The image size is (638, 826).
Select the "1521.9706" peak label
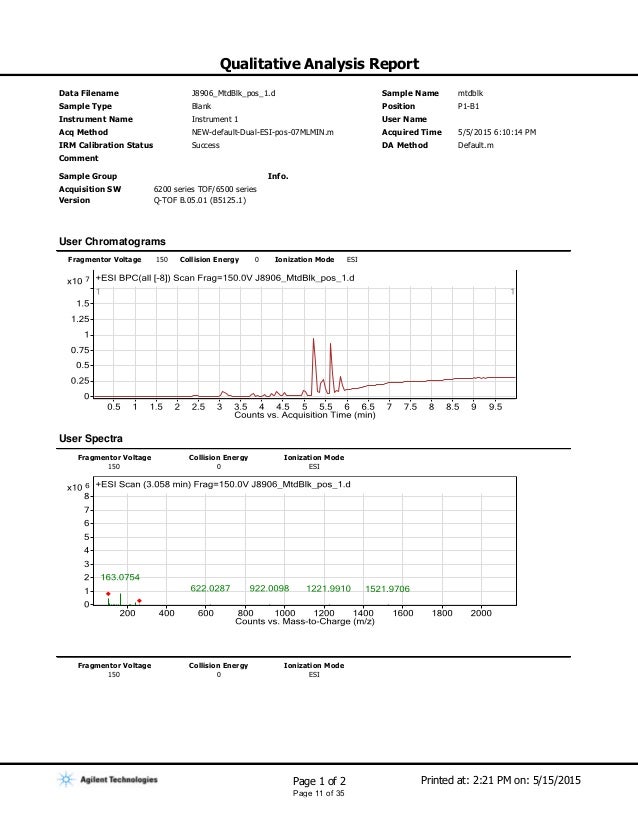(x=387, y=588)
